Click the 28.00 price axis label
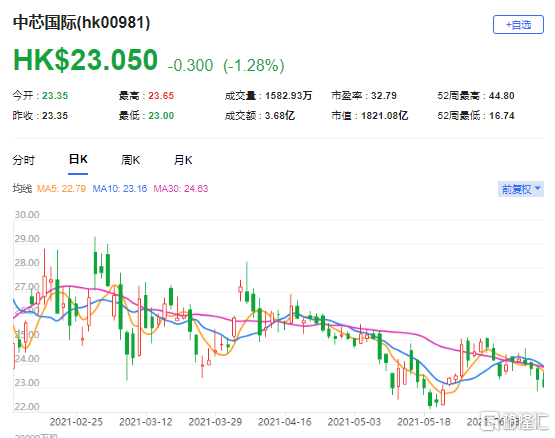Screen dimensions: 555x438 tap(27, 263)
